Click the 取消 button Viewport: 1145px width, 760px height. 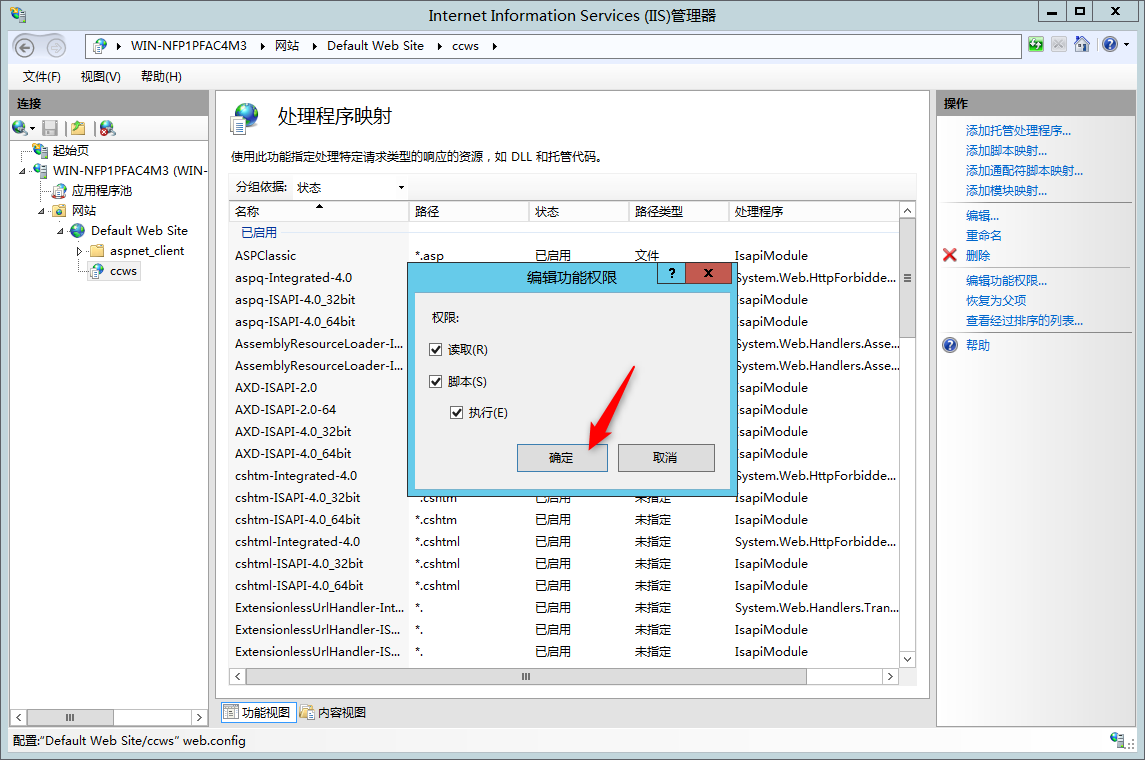point(665,458)
